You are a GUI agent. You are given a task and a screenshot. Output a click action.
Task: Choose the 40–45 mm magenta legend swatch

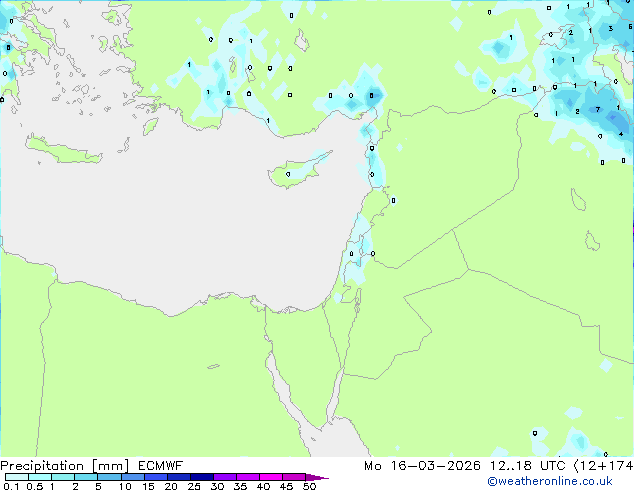[271, 477]
